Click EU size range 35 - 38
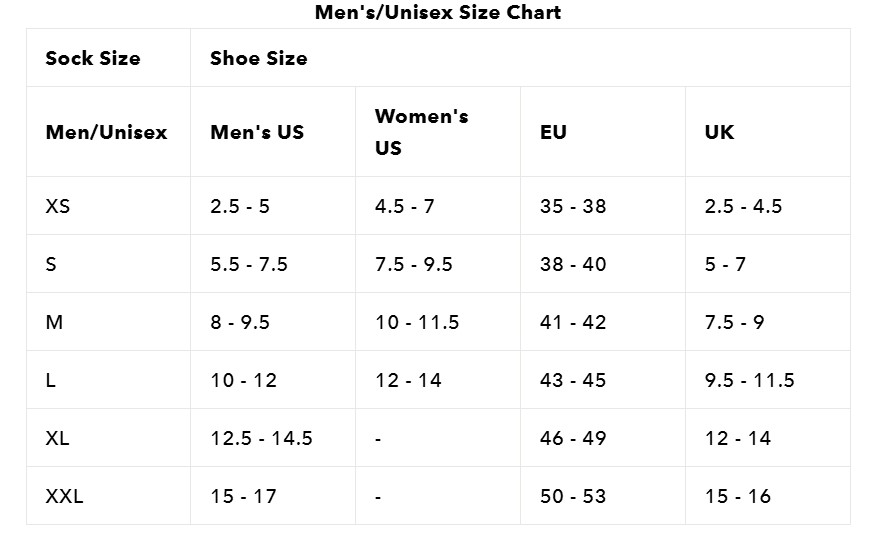 (573, 206)
